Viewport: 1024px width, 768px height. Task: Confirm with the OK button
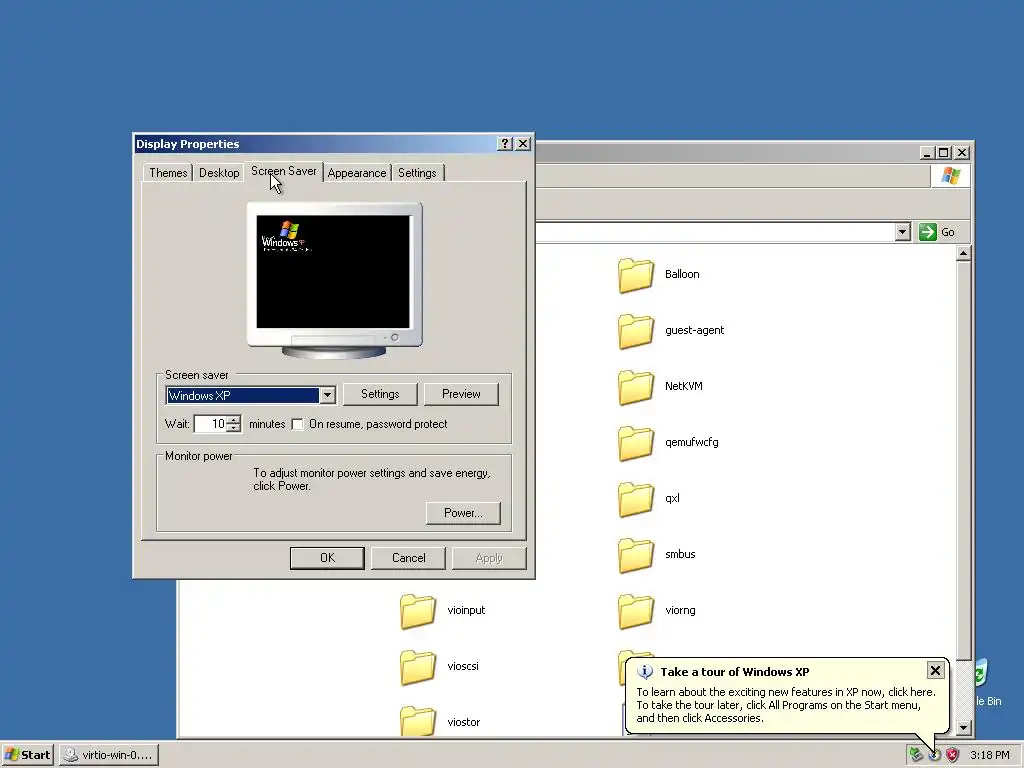327,558
